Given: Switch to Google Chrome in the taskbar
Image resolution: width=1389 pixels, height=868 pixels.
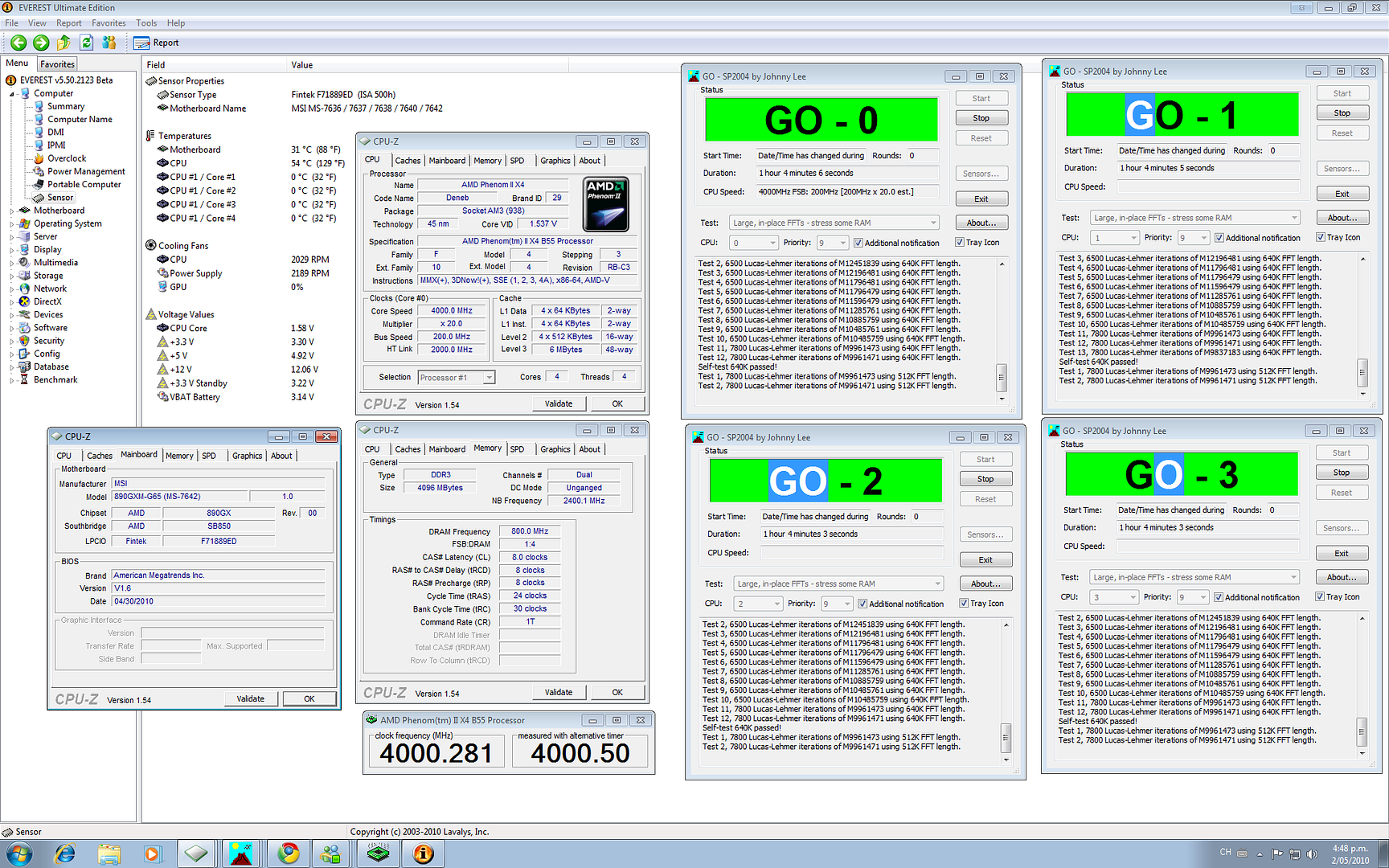Looking at the screenshot, I should point(288,854).
